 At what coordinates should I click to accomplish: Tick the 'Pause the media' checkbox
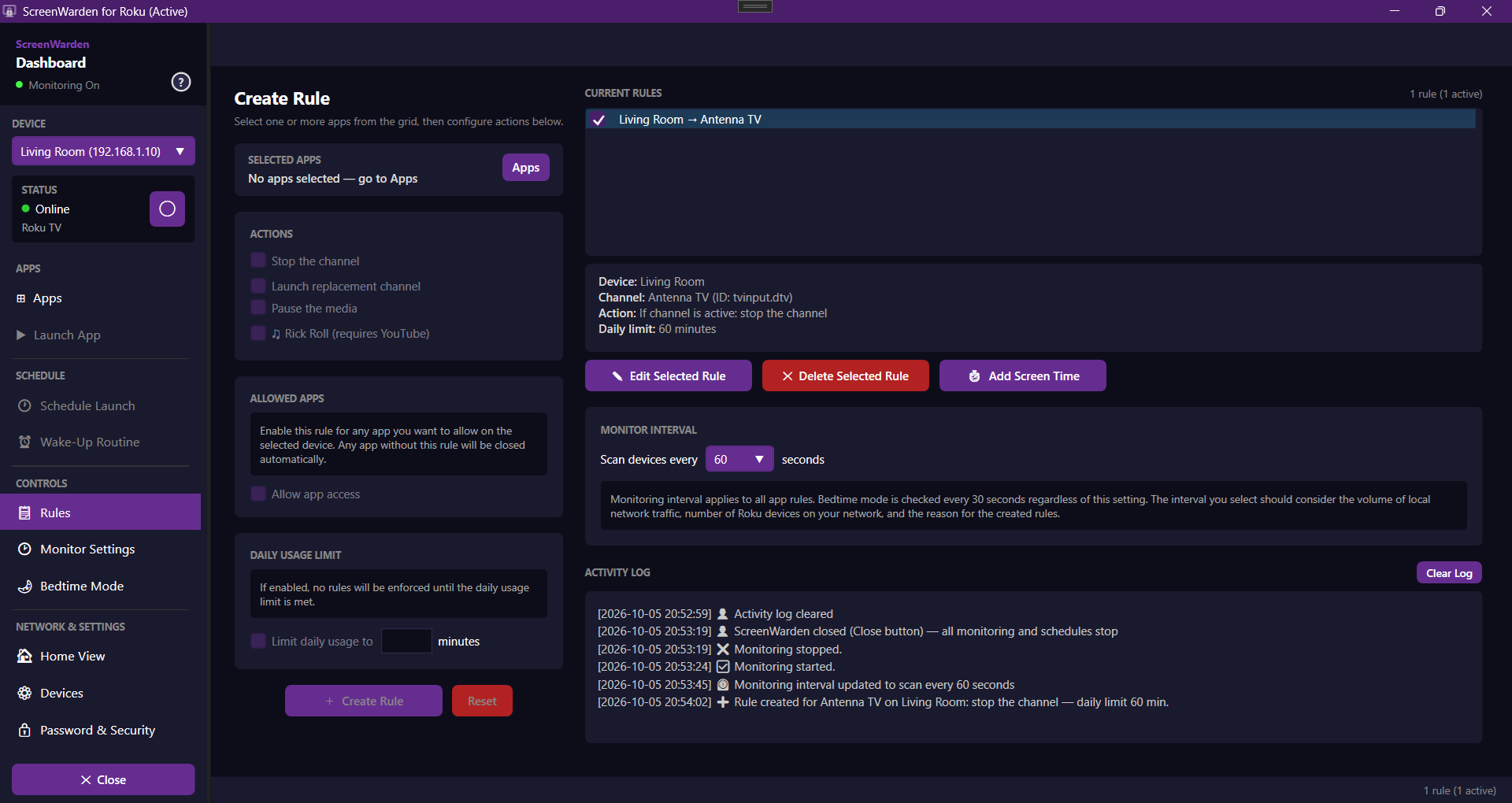[258, 308]
